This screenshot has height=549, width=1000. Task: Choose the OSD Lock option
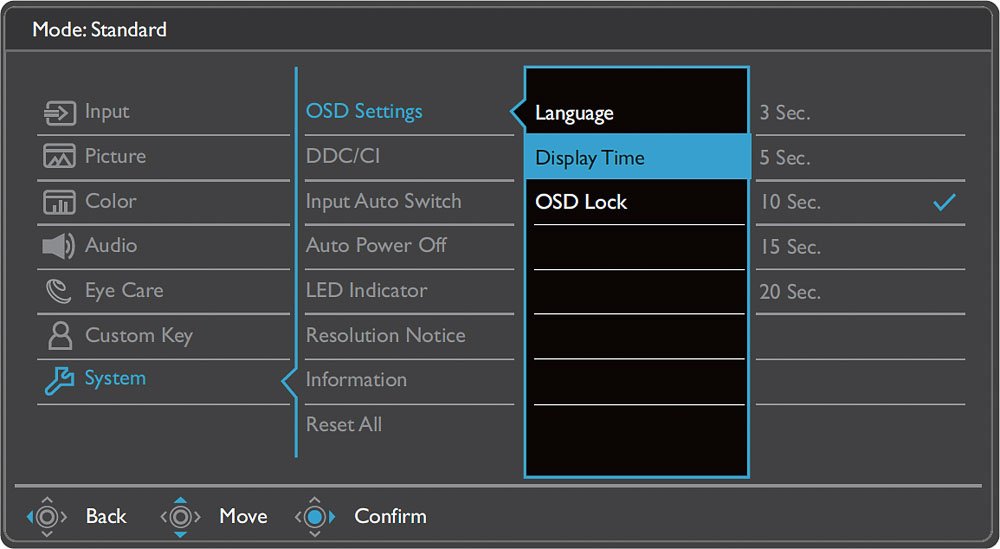[581, 202]
